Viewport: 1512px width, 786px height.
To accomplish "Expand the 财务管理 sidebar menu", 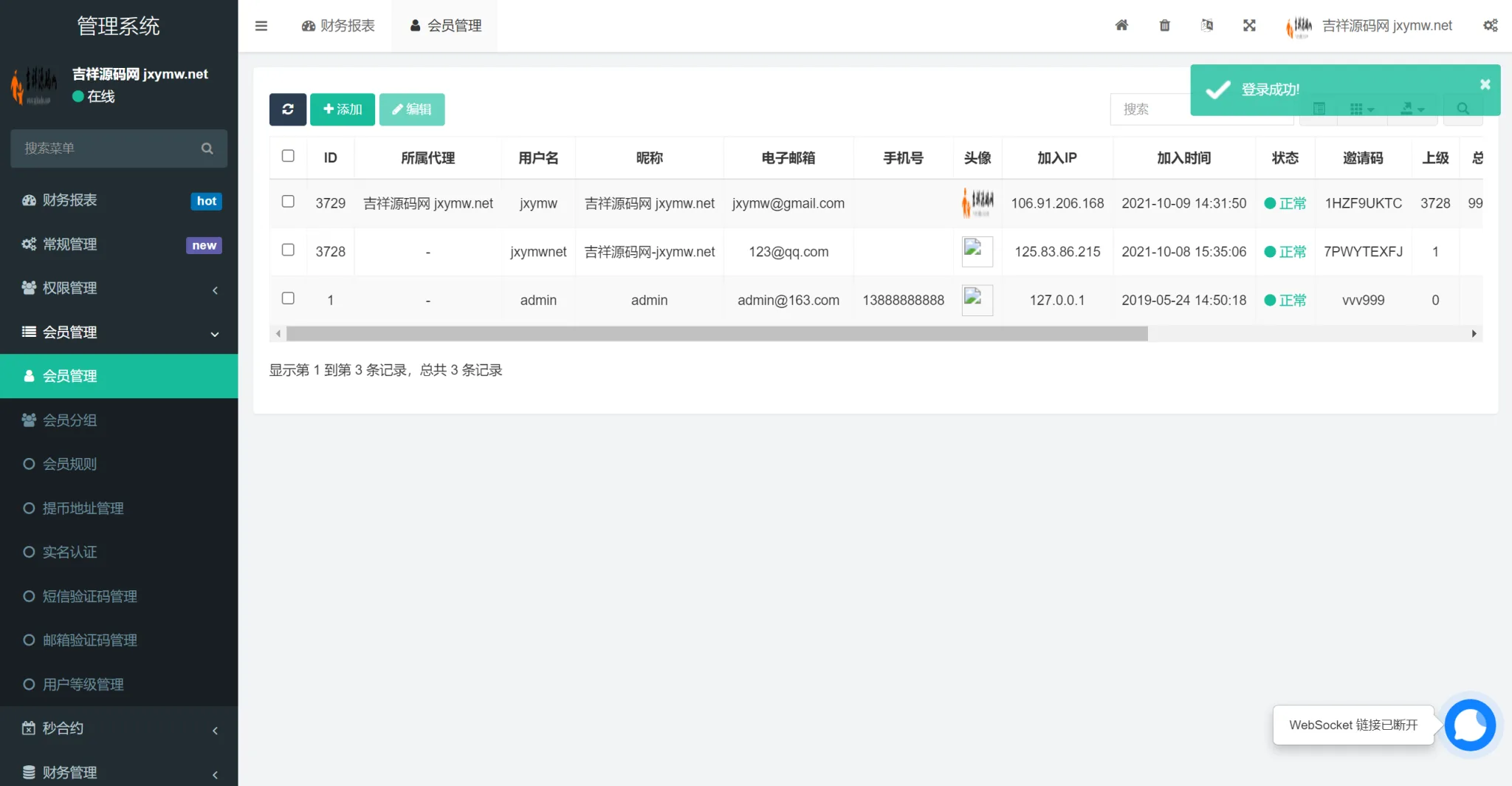I will point(118,772).
